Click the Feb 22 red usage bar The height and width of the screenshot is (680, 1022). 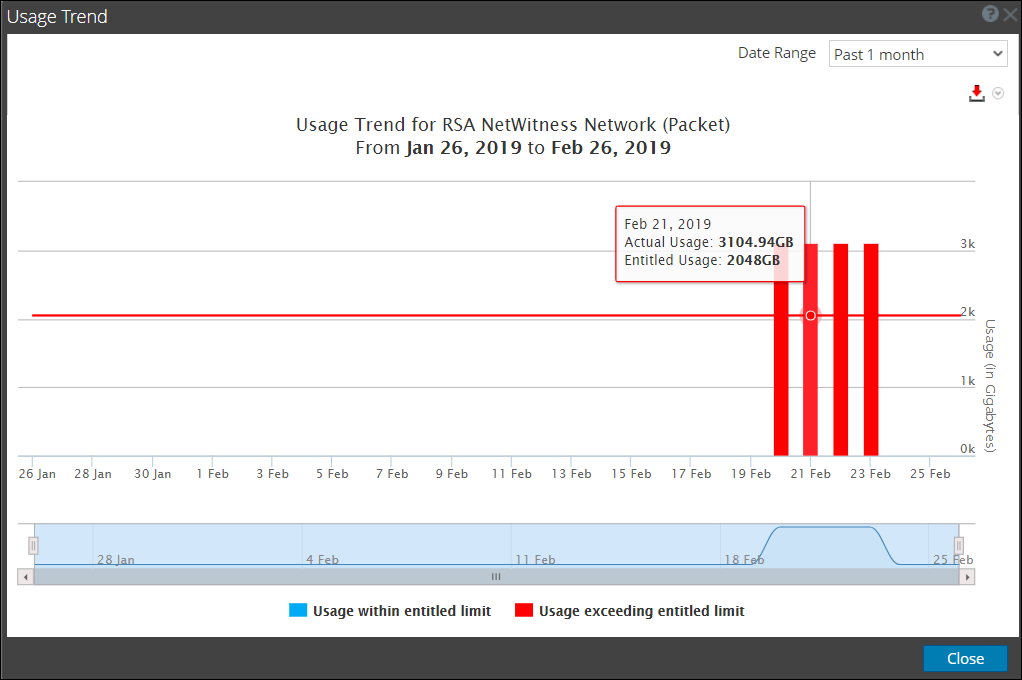tap(841, 380)
